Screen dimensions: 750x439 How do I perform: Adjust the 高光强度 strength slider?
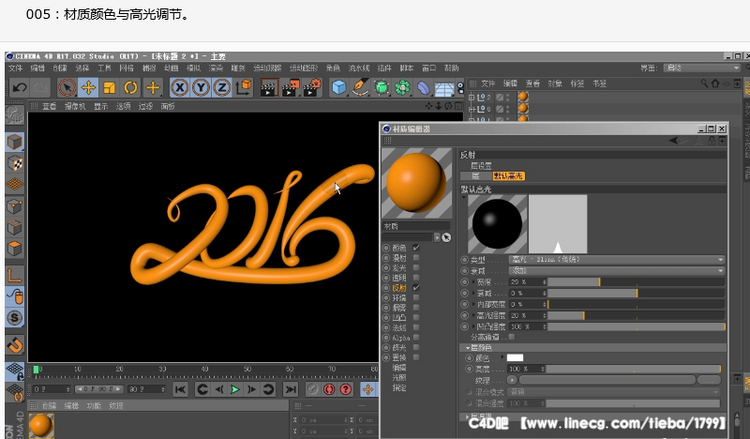point(636,316)
